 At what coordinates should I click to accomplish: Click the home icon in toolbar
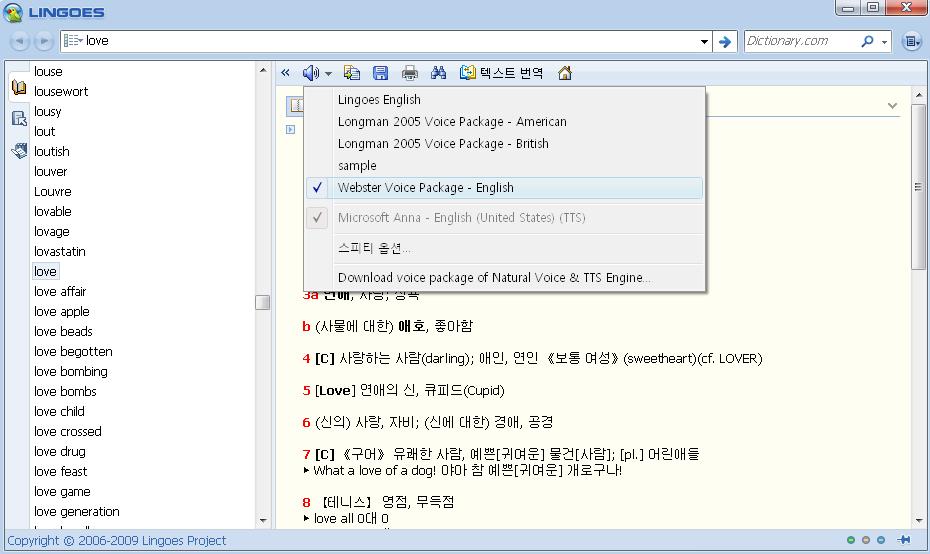point(565,73)
